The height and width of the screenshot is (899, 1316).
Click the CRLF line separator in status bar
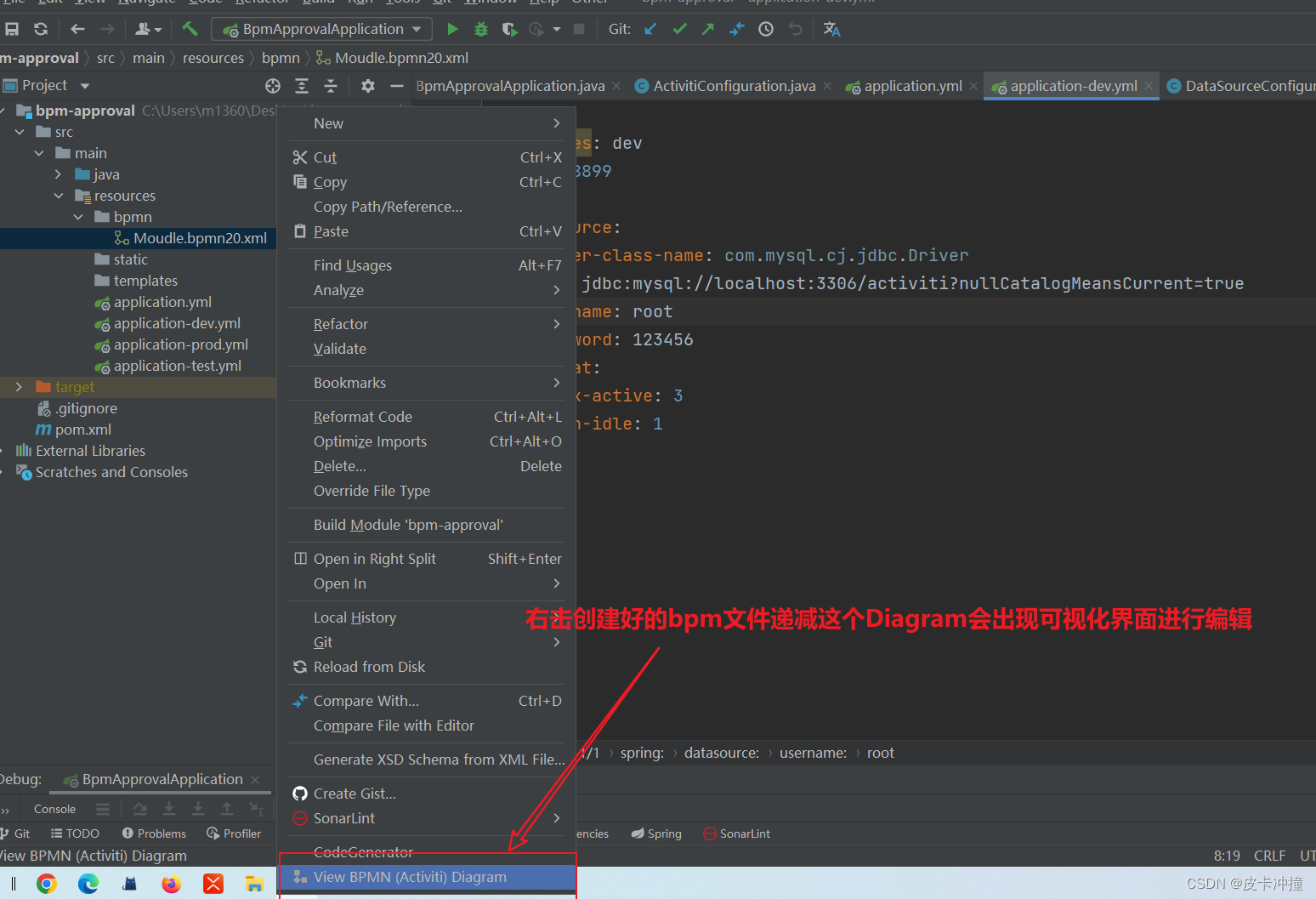click(x=1269, y=856)
